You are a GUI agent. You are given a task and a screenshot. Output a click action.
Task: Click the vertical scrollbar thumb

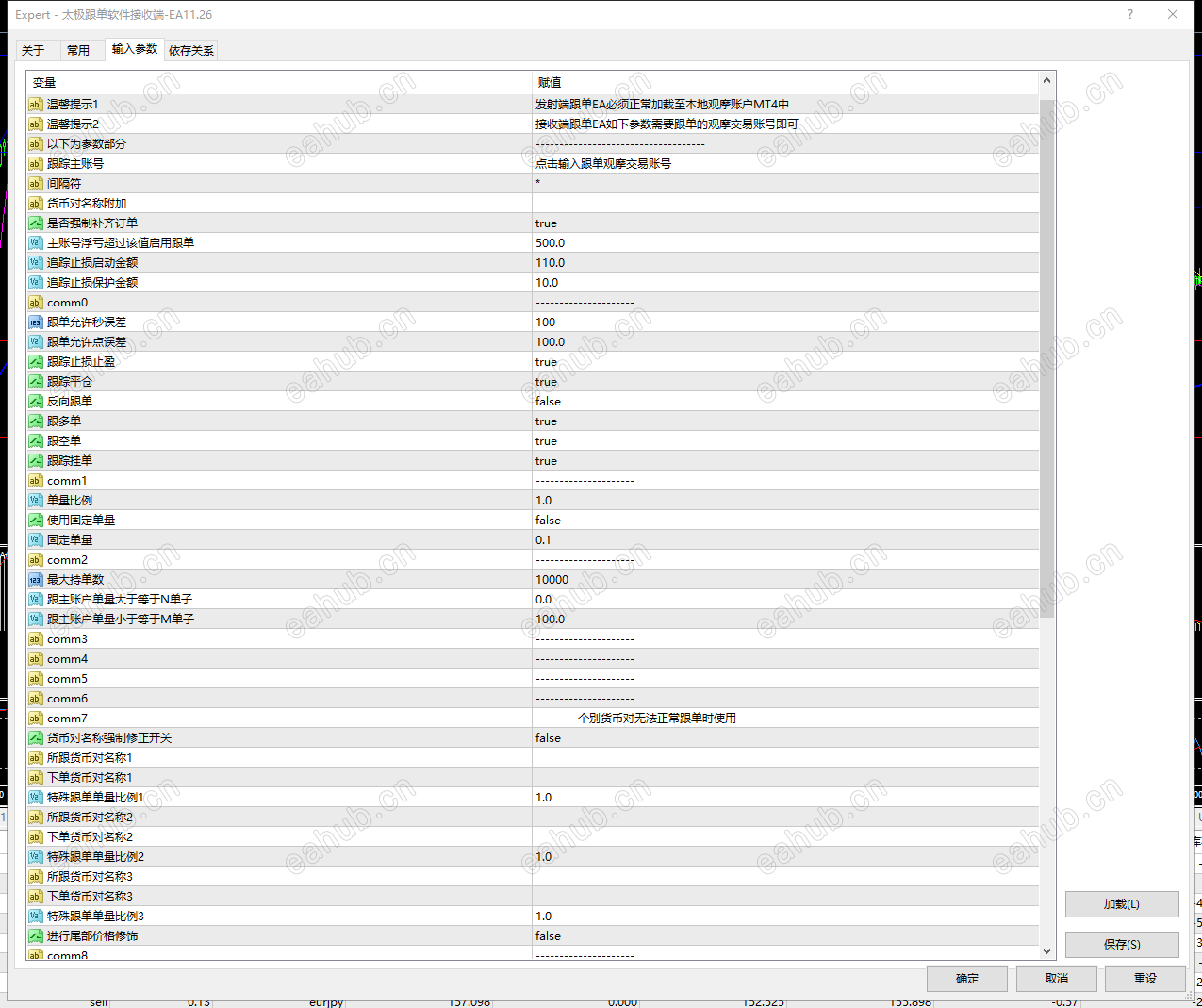click(x=1046, y=358)
